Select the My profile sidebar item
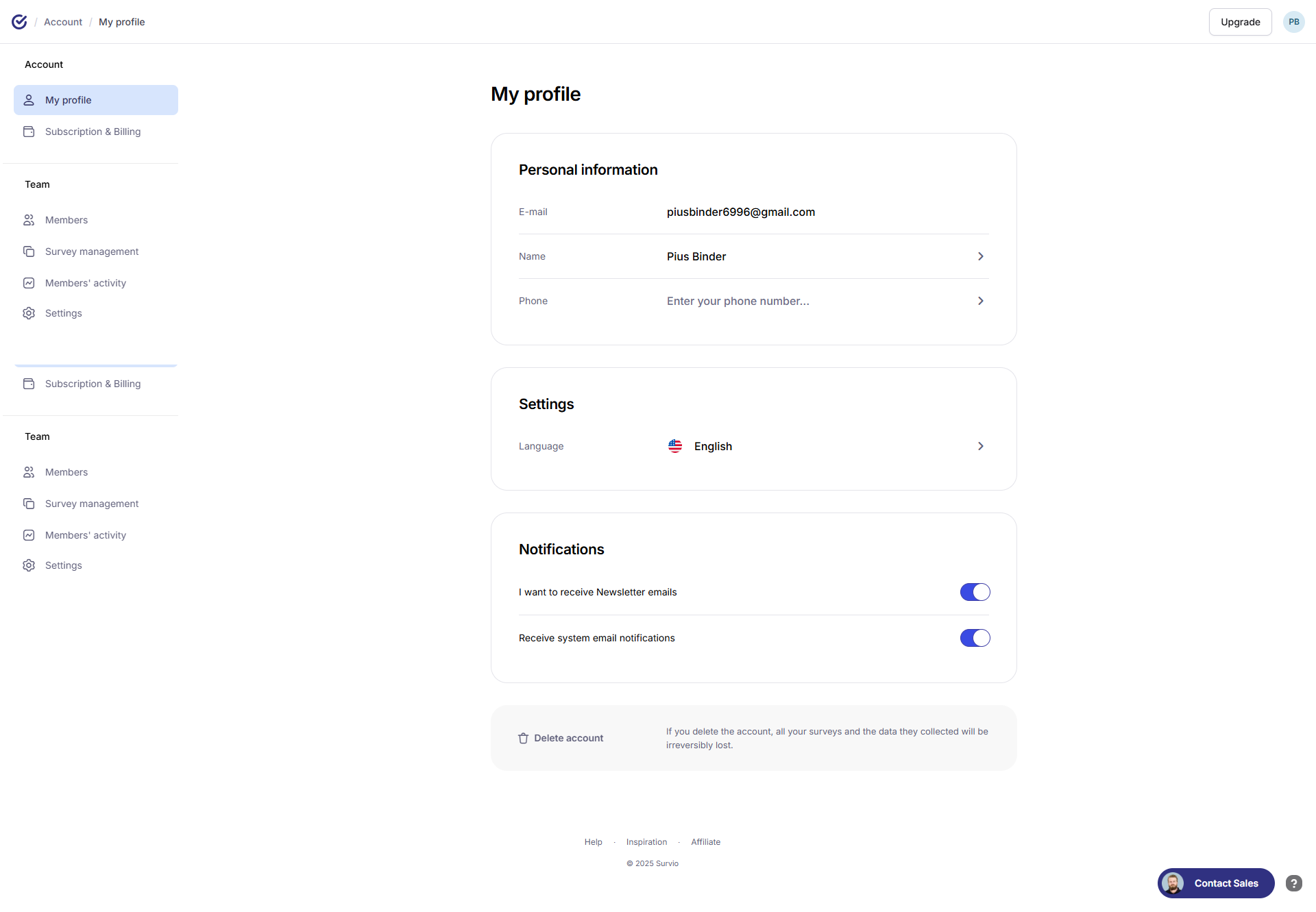The height and width of the screenshot is (912, 1316). (96, 100)
